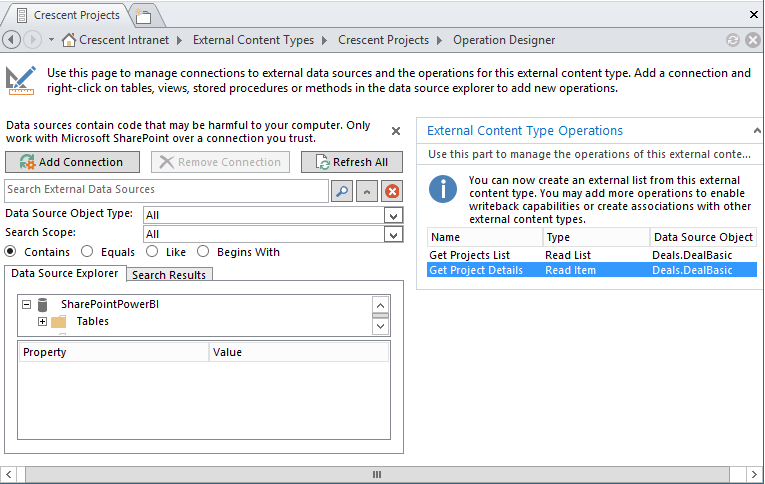
Task: Click the SharePointPowerBI database icon
Action: 43,305
